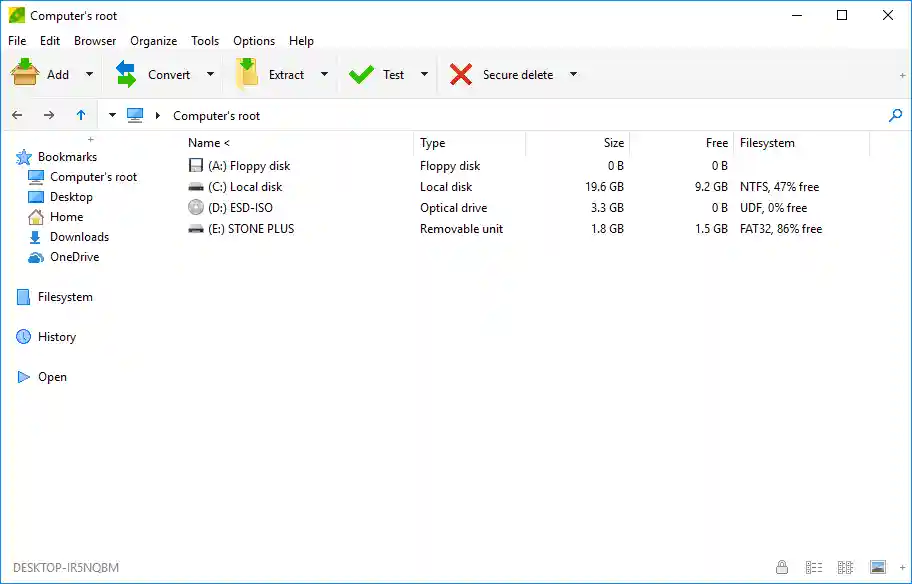Open the Tools menu
Screen dimensions: 912x584
coord(205,41)
